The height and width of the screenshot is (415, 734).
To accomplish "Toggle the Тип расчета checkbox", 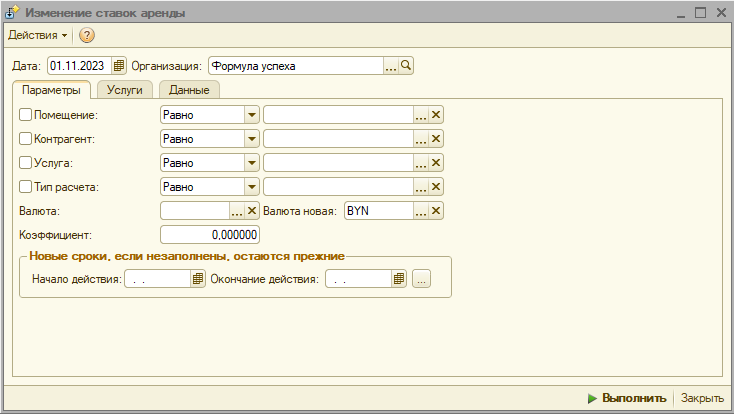I will 26,187.
